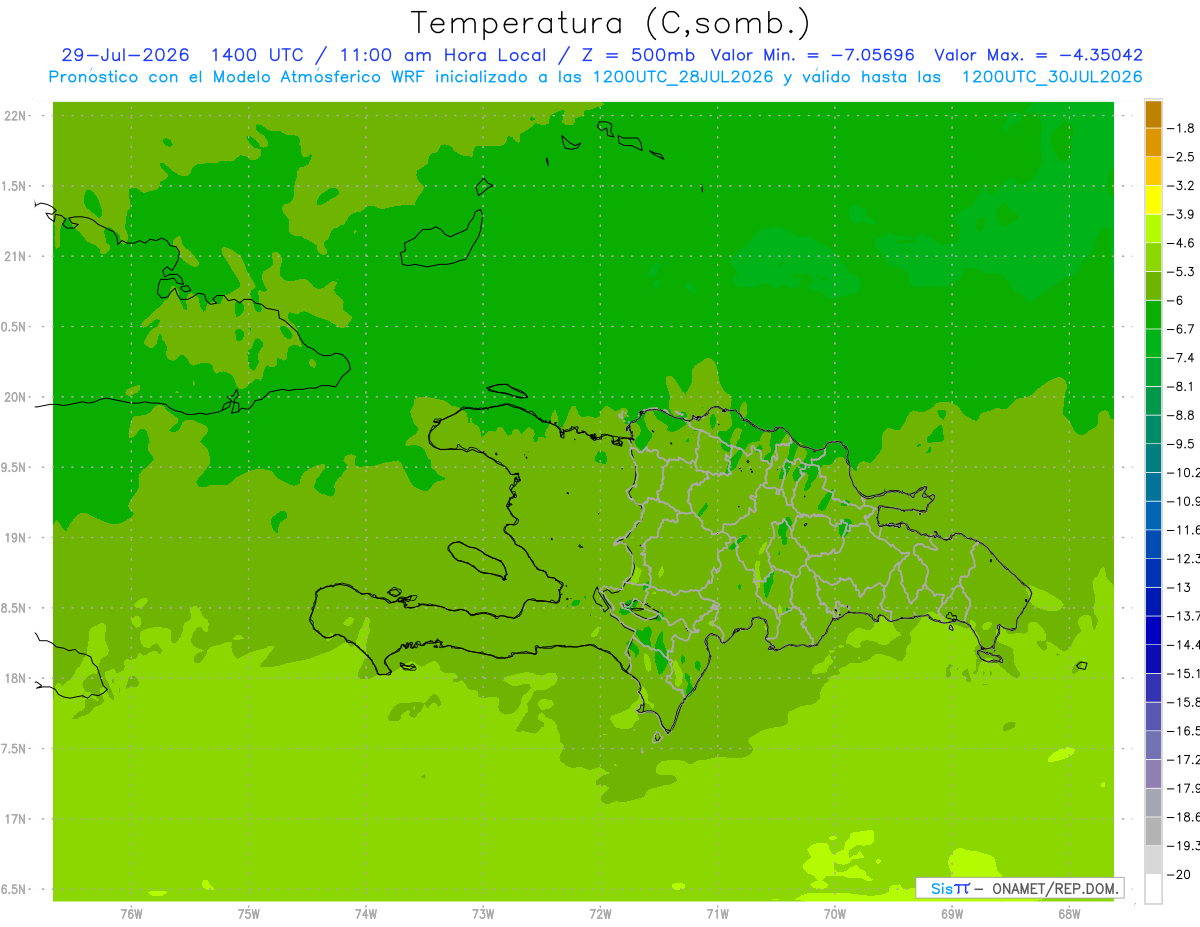This screenshot has height=927, width=1200.
Task: Click the "-8.8" legend value
Action: point(1181,415)
